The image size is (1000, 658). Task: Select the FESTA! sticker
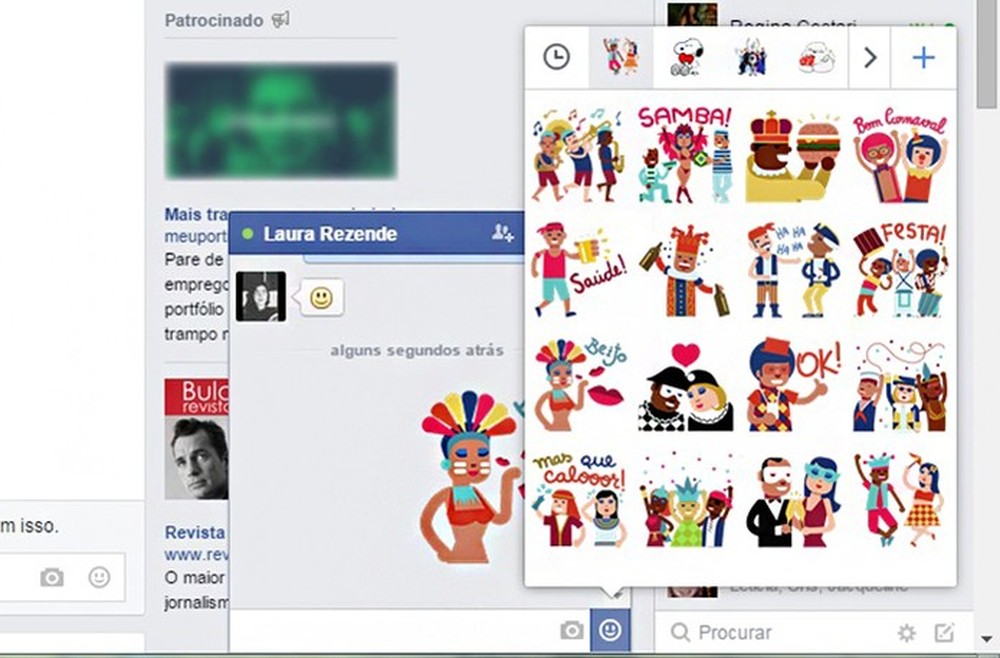pyautogui.click(x=898, y=270)
